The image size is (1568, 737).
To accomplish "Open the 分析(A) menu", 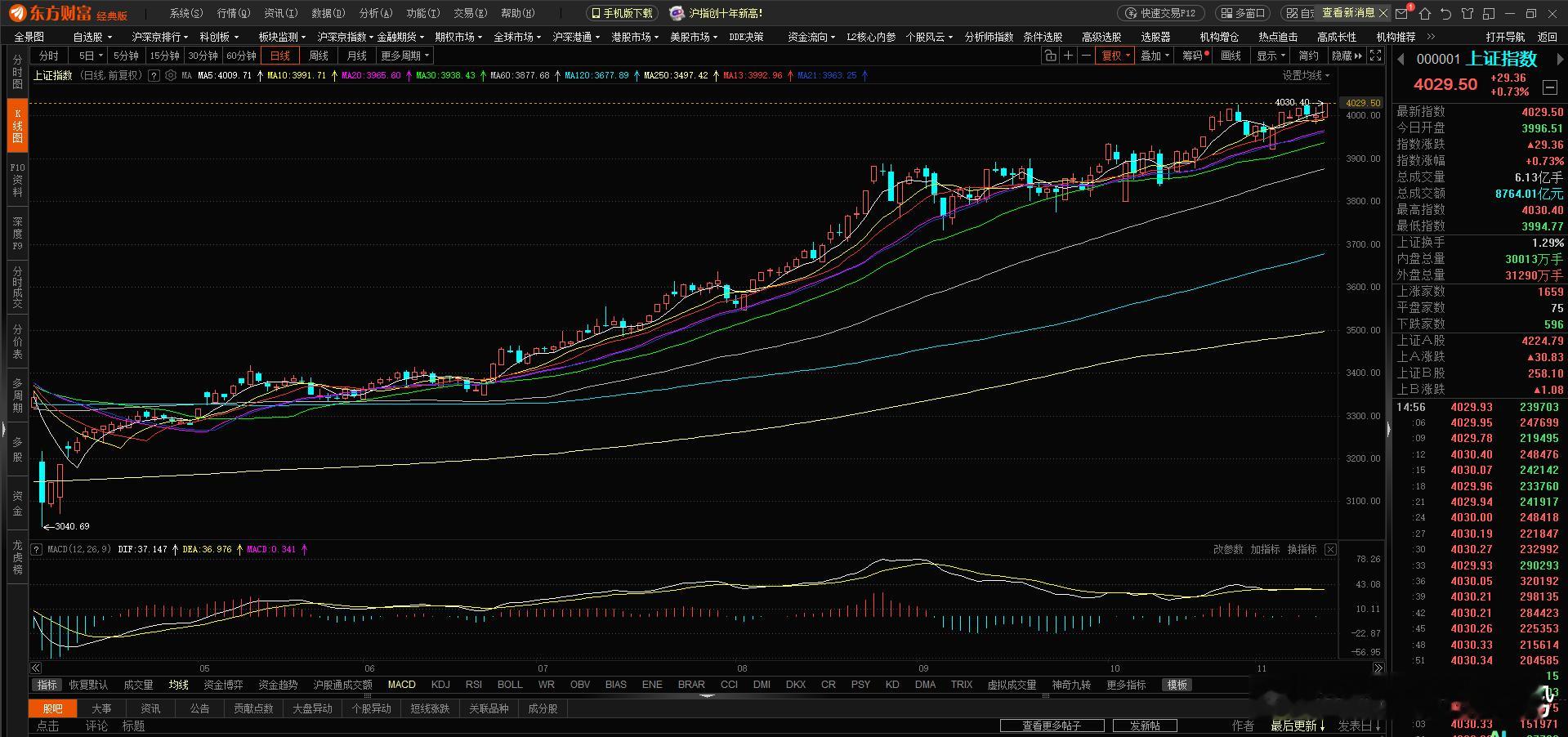I will point(376,13).
